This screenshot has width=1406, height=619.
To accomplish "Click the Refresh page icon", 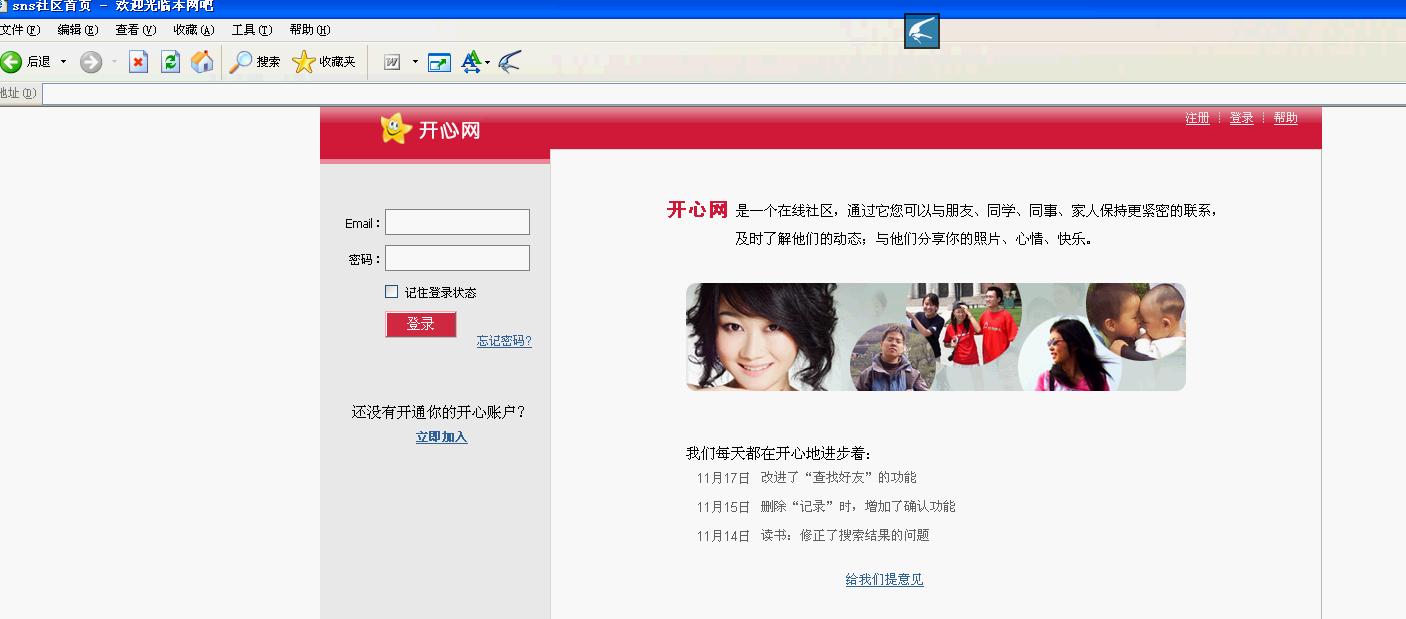I will click(x=171, y=62).
